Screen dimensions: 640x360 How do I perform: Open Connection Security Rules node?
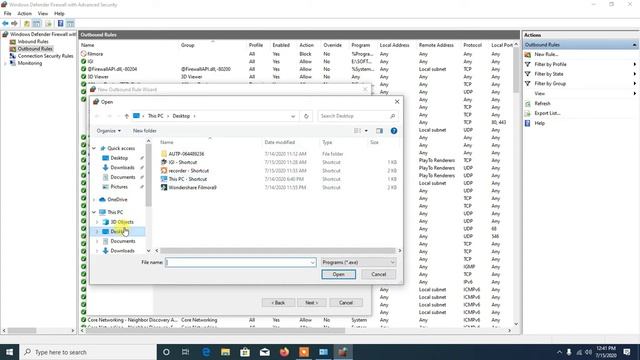coord(45,56)
